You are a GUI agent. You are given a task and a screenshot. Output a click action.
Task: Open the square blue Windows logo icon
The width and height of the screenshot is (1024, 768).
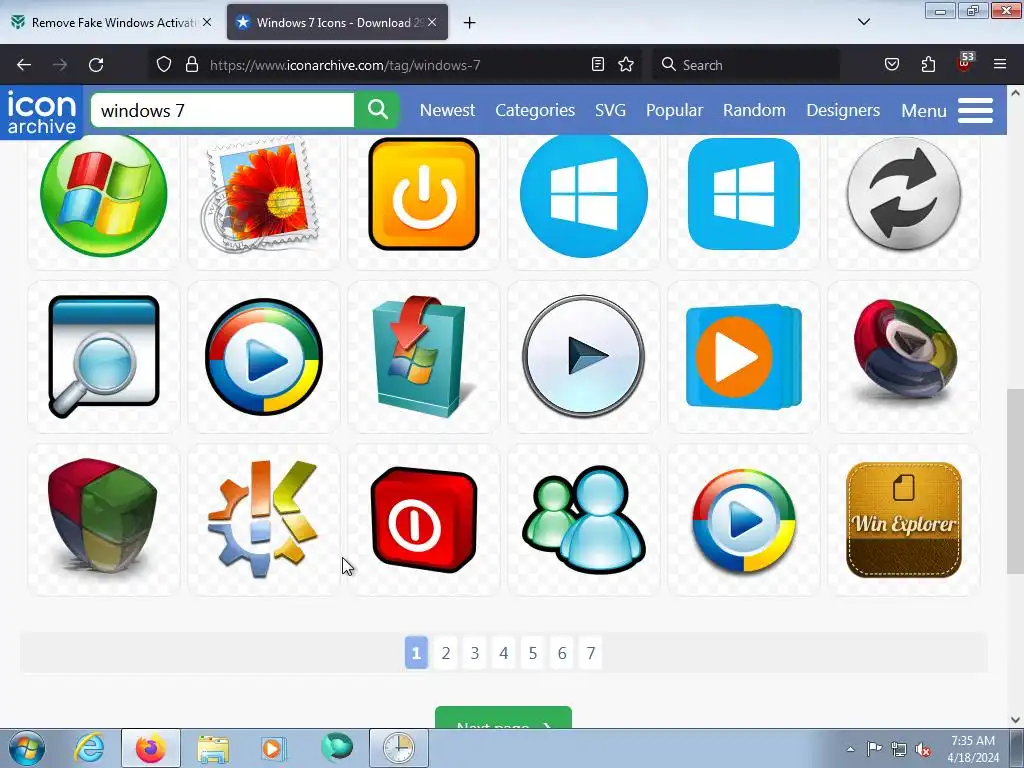(744, 194)
